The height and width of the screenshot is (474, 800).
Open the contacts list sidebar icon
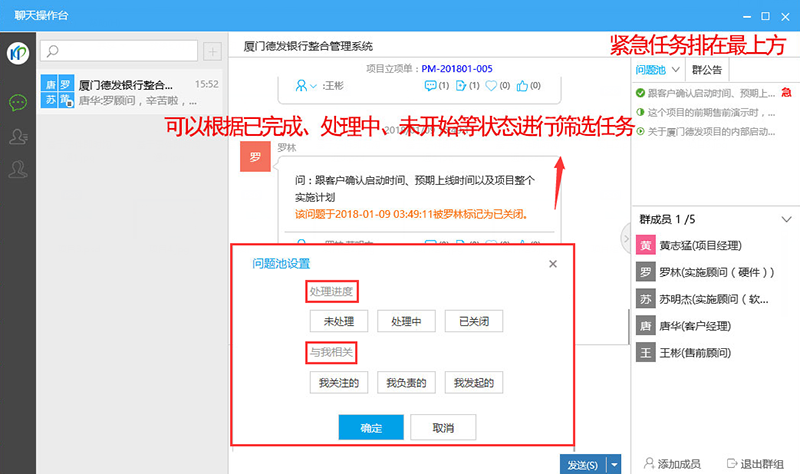18,136
